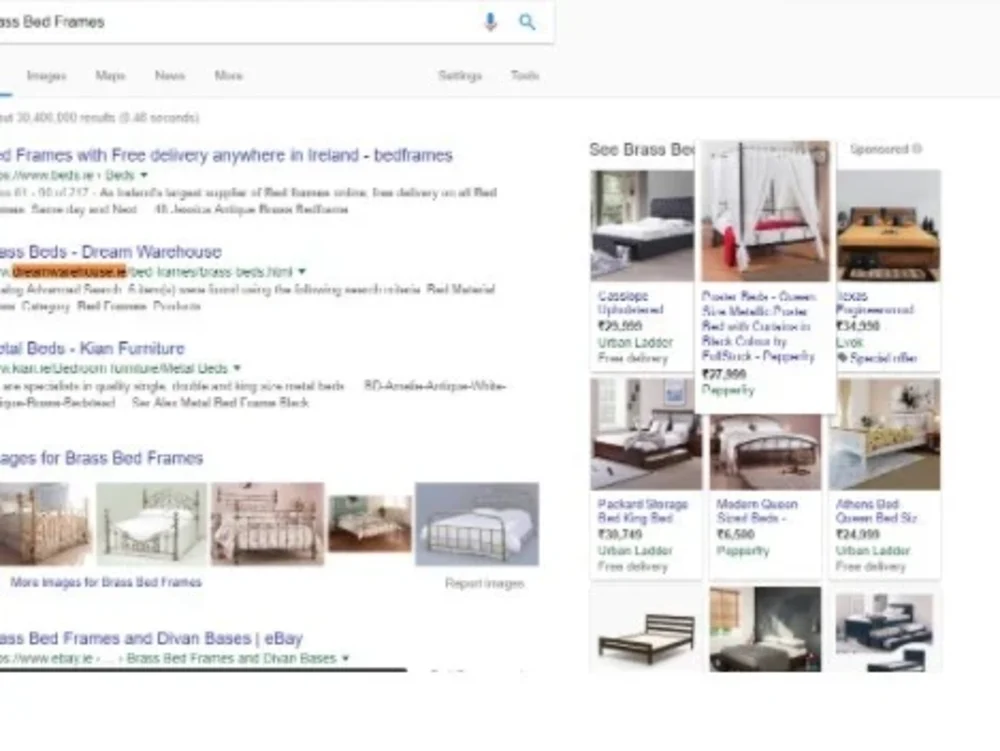Screen dimensions: 1000x751
Task: Open the Brass Beds - Dream Warehouse result
Action: pos(111,252)
